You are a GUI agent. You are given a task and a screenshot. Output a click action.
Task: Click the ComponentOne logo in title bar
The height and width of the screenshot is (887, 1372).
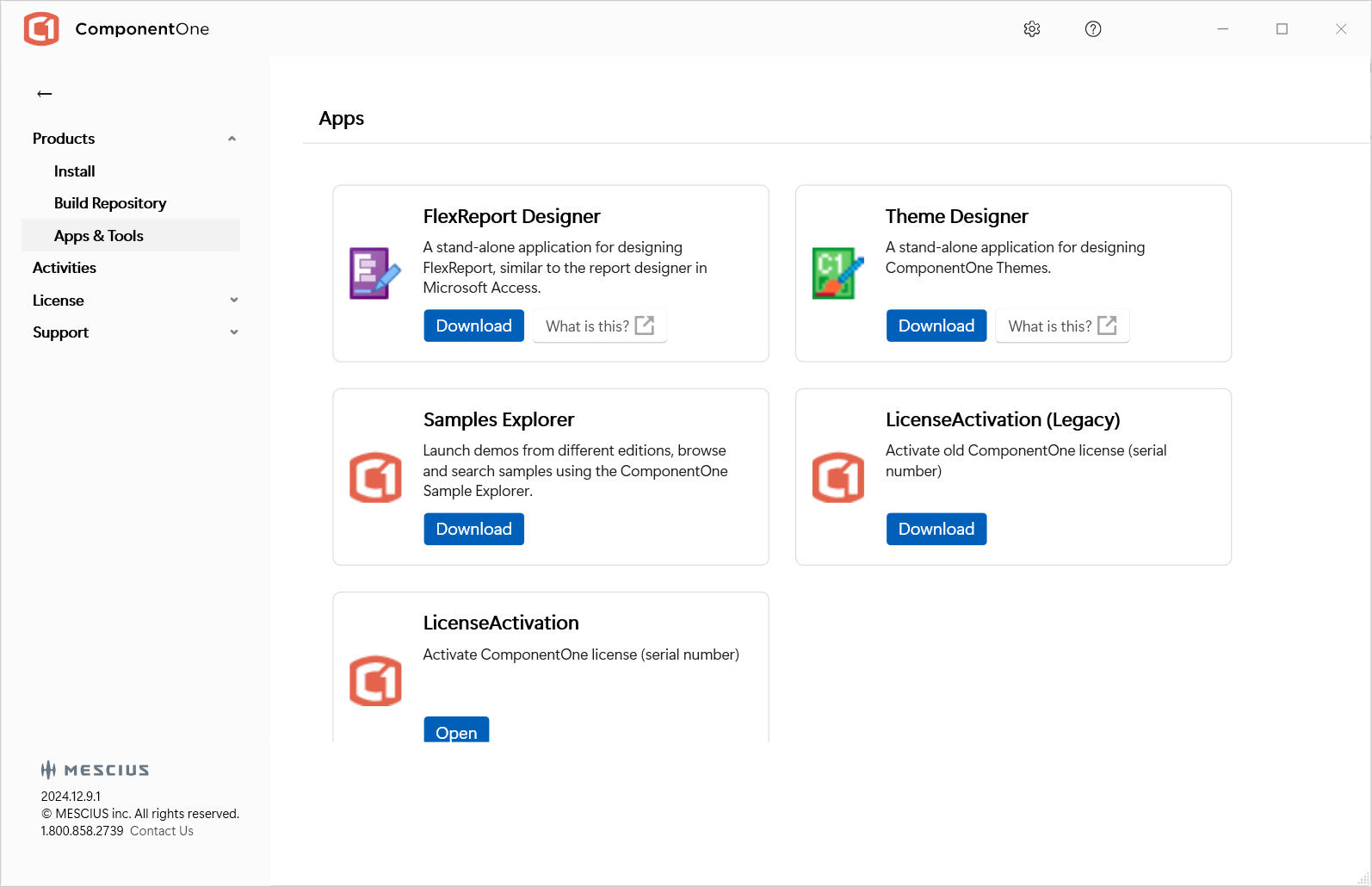coord(41,29)
